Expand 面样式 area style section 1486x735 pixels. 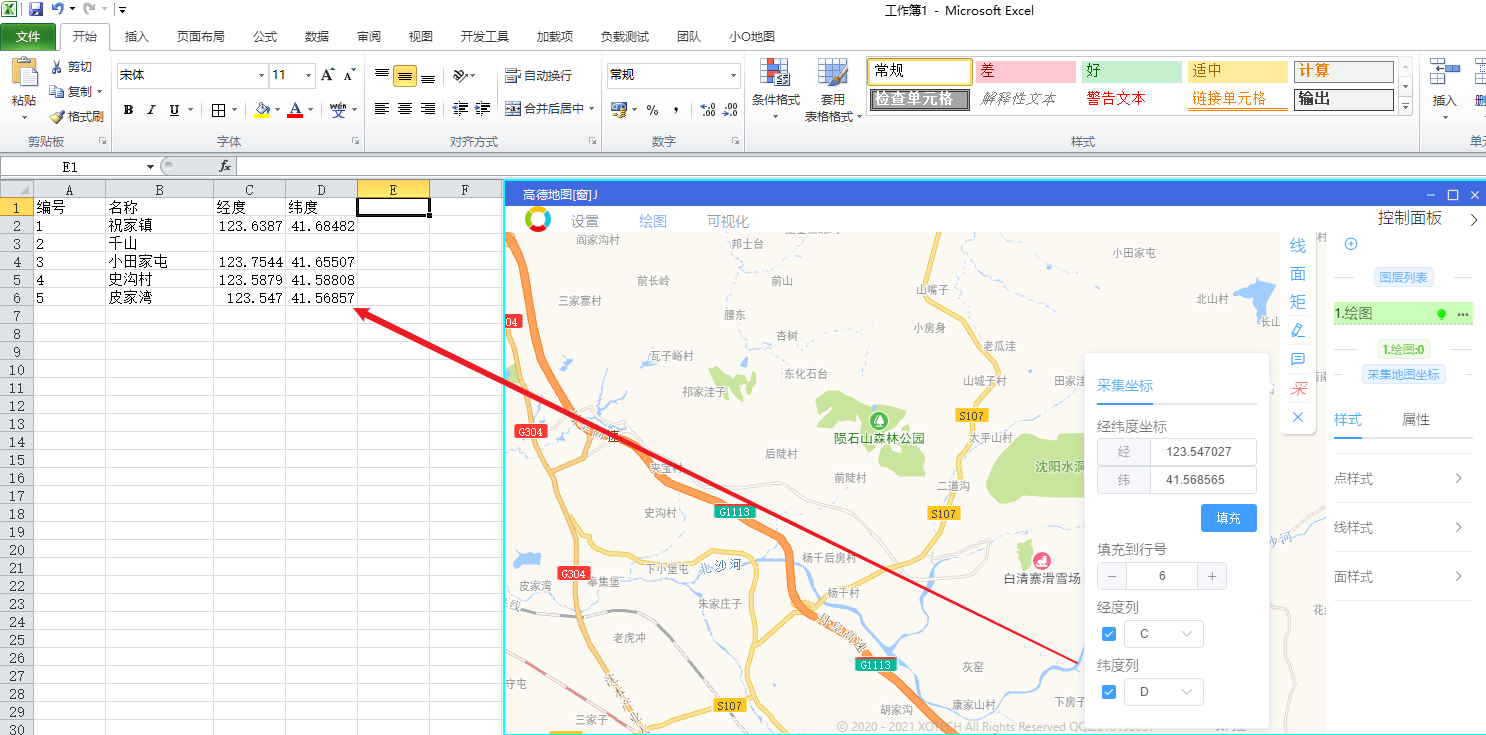pos(1403,577)
